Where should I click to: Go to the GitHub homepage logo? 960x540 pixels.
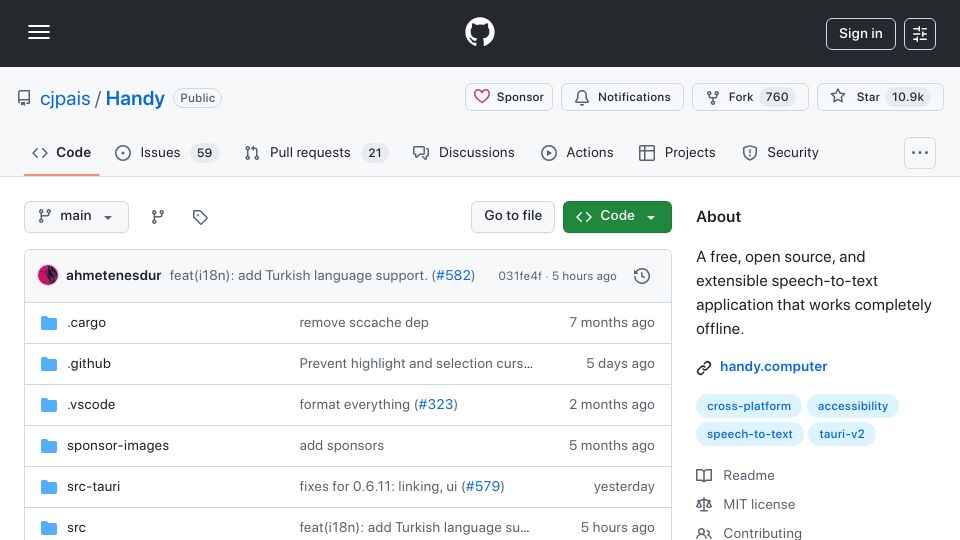point(479,32)
